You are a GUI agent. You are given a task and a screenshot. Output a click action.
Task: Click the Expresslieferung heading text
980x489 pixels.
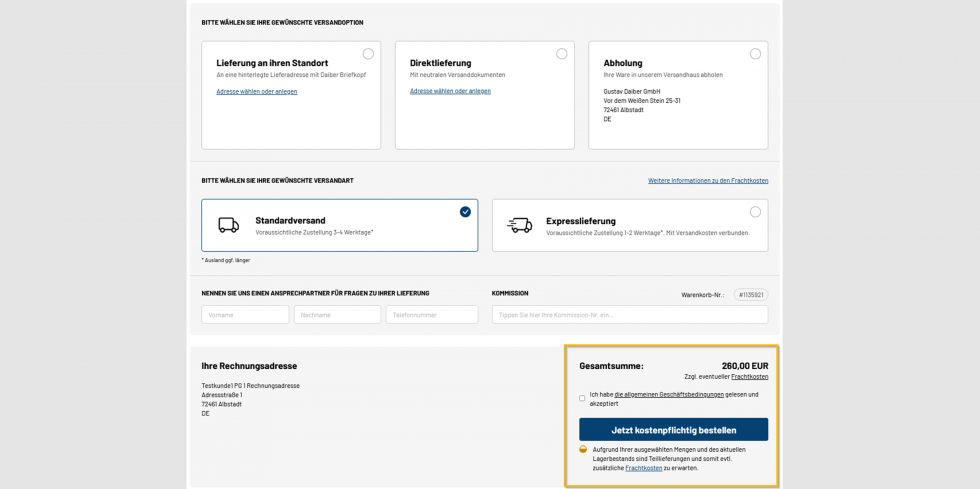pyautogui.click(x=581, y=221)
